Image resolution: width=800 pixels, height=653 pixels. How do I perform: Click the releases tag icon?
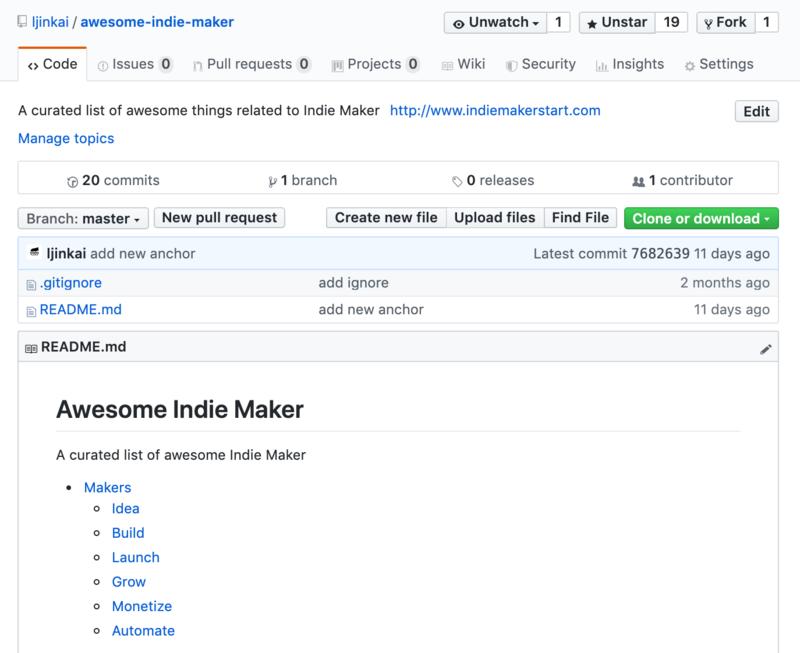coord(455,181)
